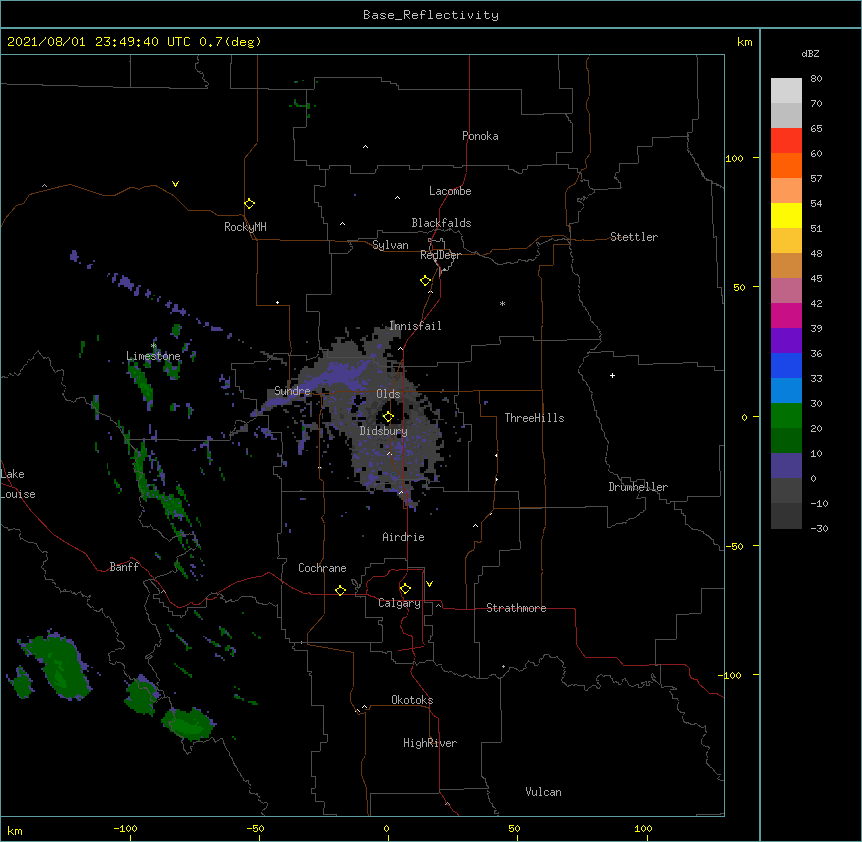Click the Innisfail city label
The width and height of the screenshot is (862, 842).
coord(415,326)
